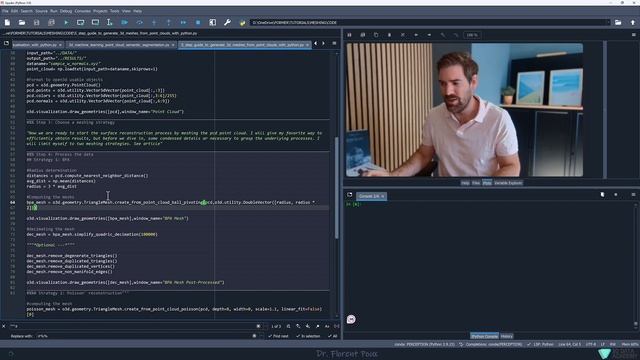Viewport: 640px width, 360px height.
Task: Switch to History tab below console
Action: click(x=507, y=336)
